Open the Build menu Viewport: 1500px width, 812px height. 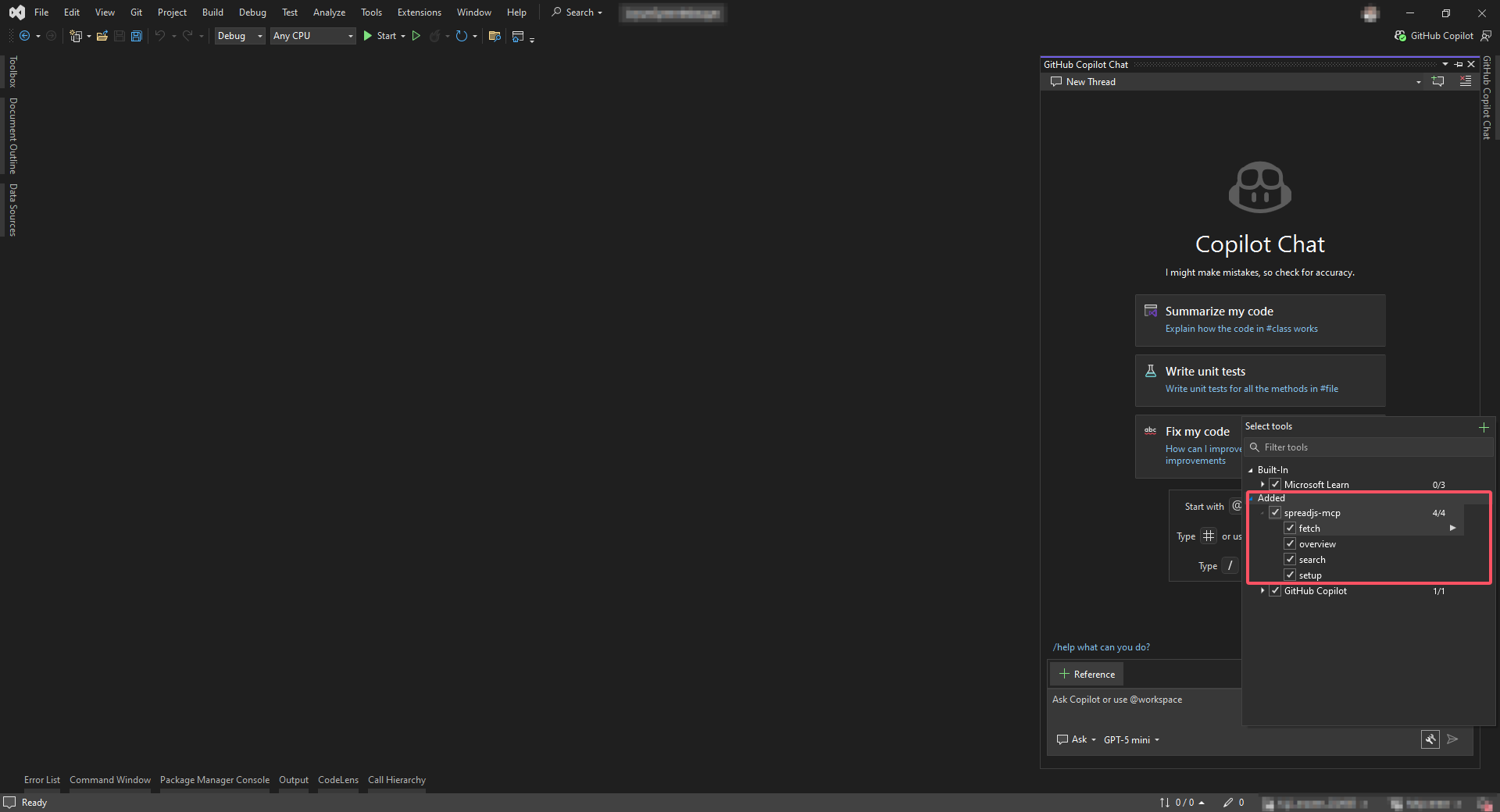212,12
